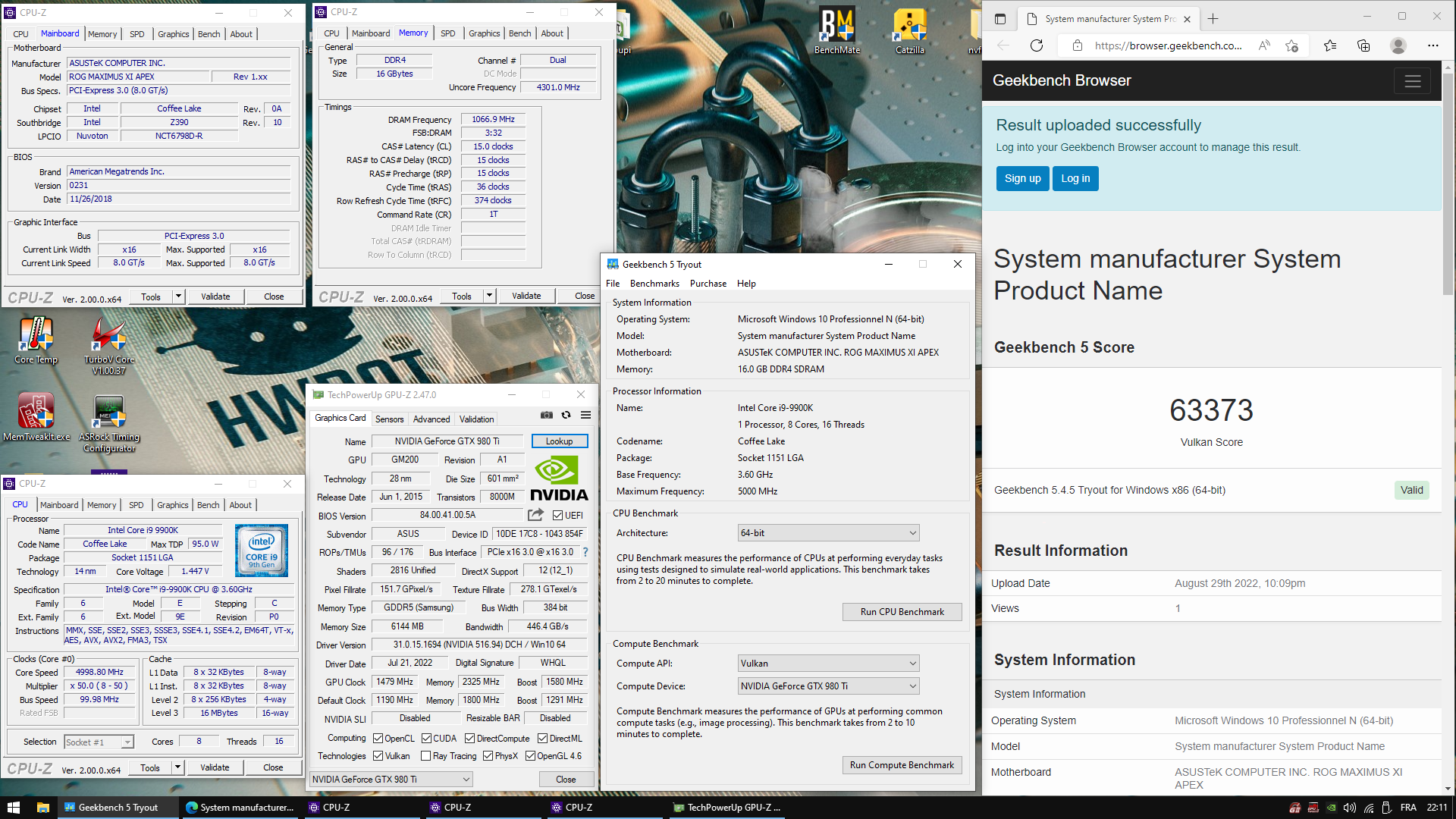Expand the Geekbench Browser navigation menu
Viewport: 1456px width, 819px height.
1412,81
